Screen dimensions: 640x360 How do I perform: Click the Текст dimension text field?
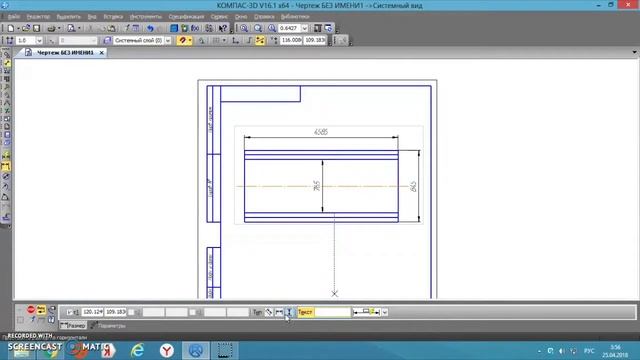point(332,312)
